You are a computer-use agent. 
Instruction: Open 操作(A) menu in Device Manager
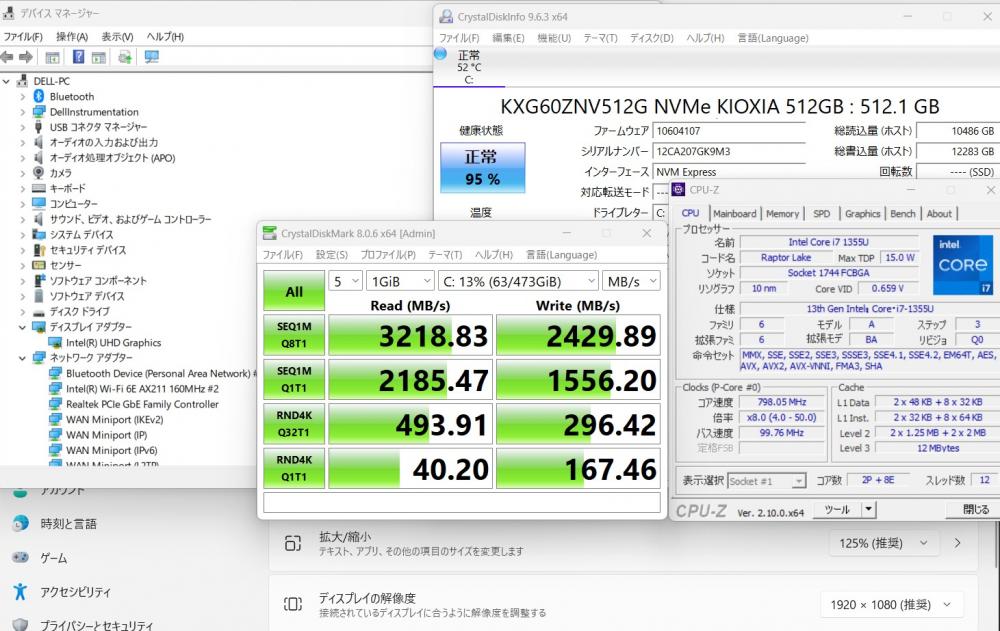[x=72, y=36]
